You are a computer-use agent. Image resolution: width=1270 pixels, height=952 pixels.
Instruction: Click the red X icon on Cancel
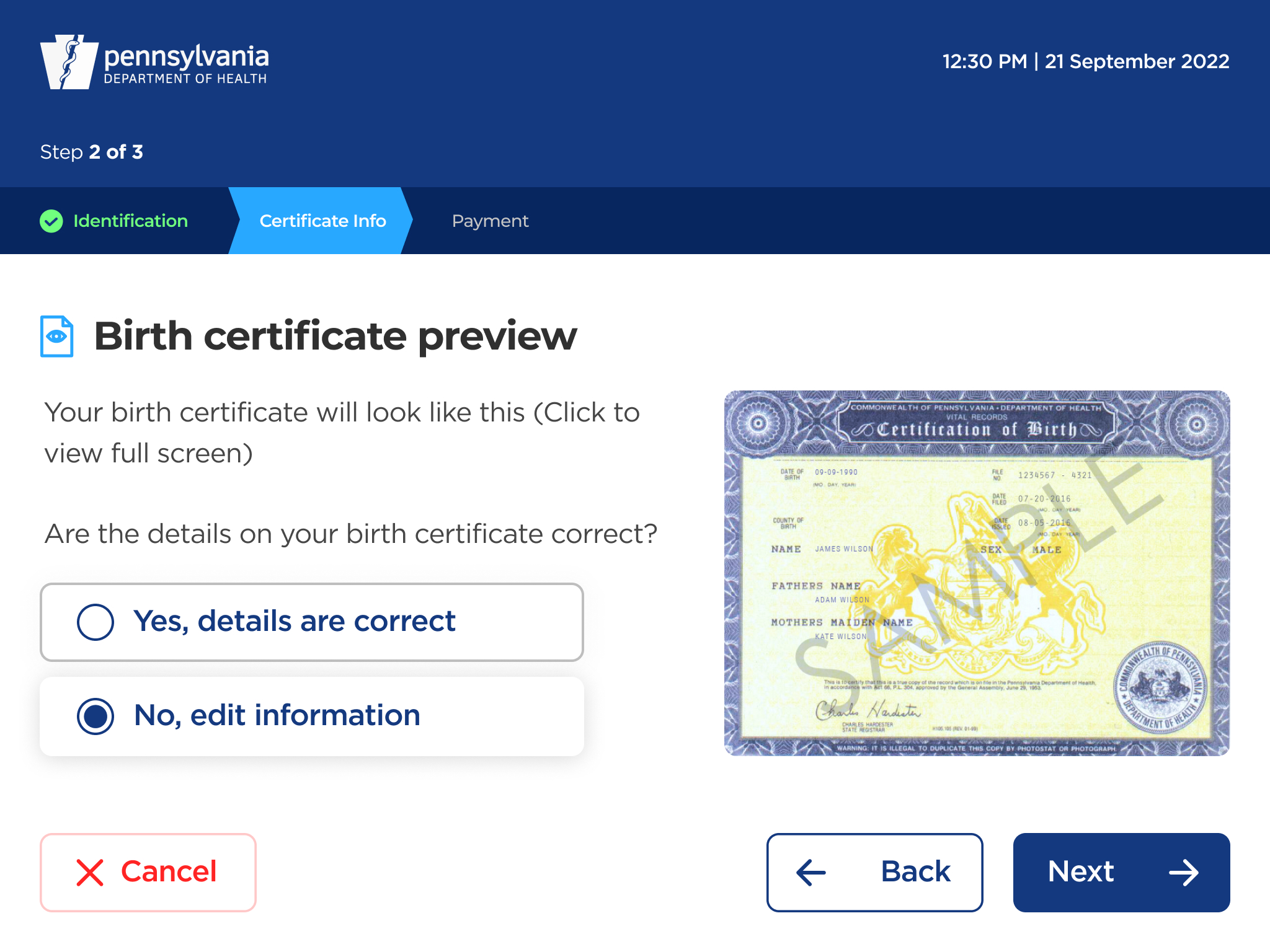(90, 873)
